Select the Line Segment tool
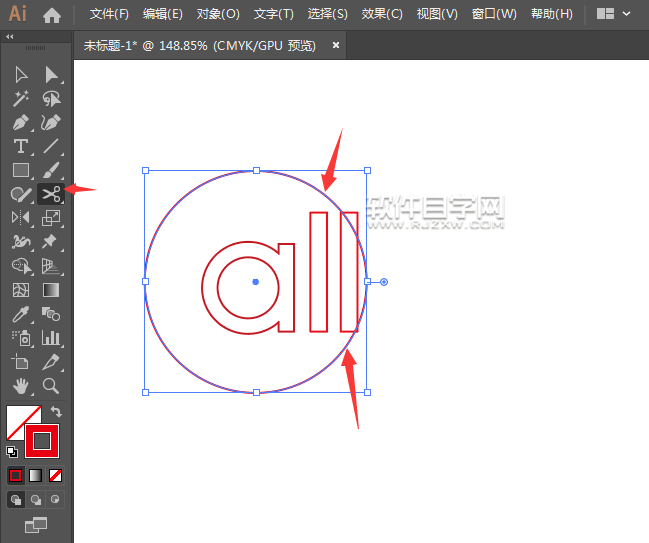Image resolution: width=649 pixels, height=543 pixels. pyautogui.click(x=51, y=147)
